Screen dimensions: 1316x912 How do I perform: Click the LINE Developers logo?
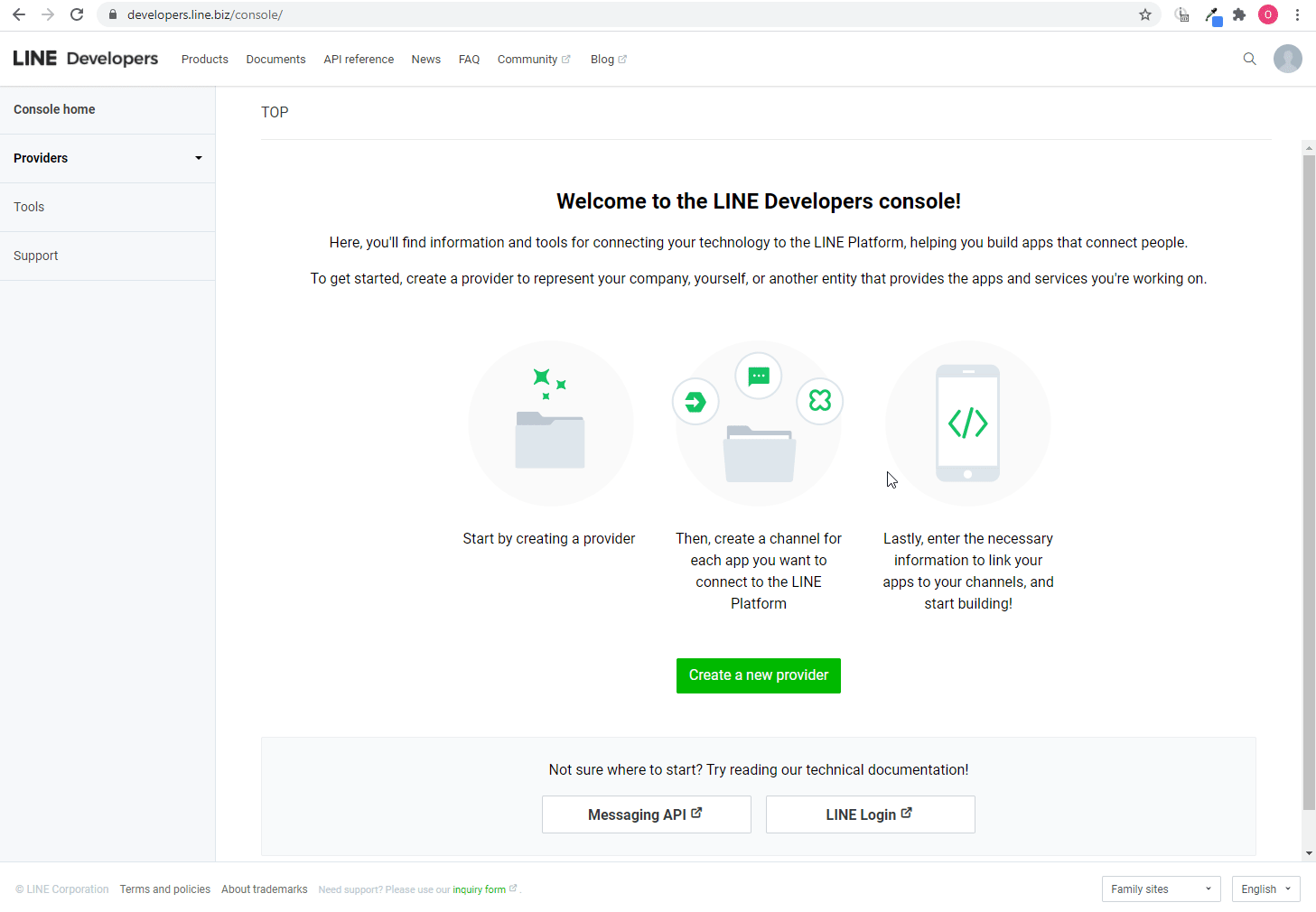(86, 59)
